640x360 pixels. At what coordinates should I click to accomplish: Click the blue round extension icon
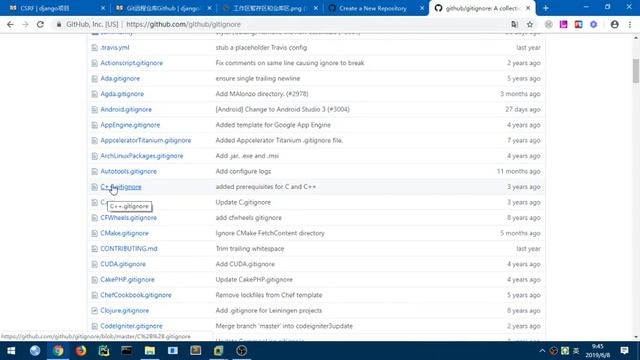[x=593, y=24]
